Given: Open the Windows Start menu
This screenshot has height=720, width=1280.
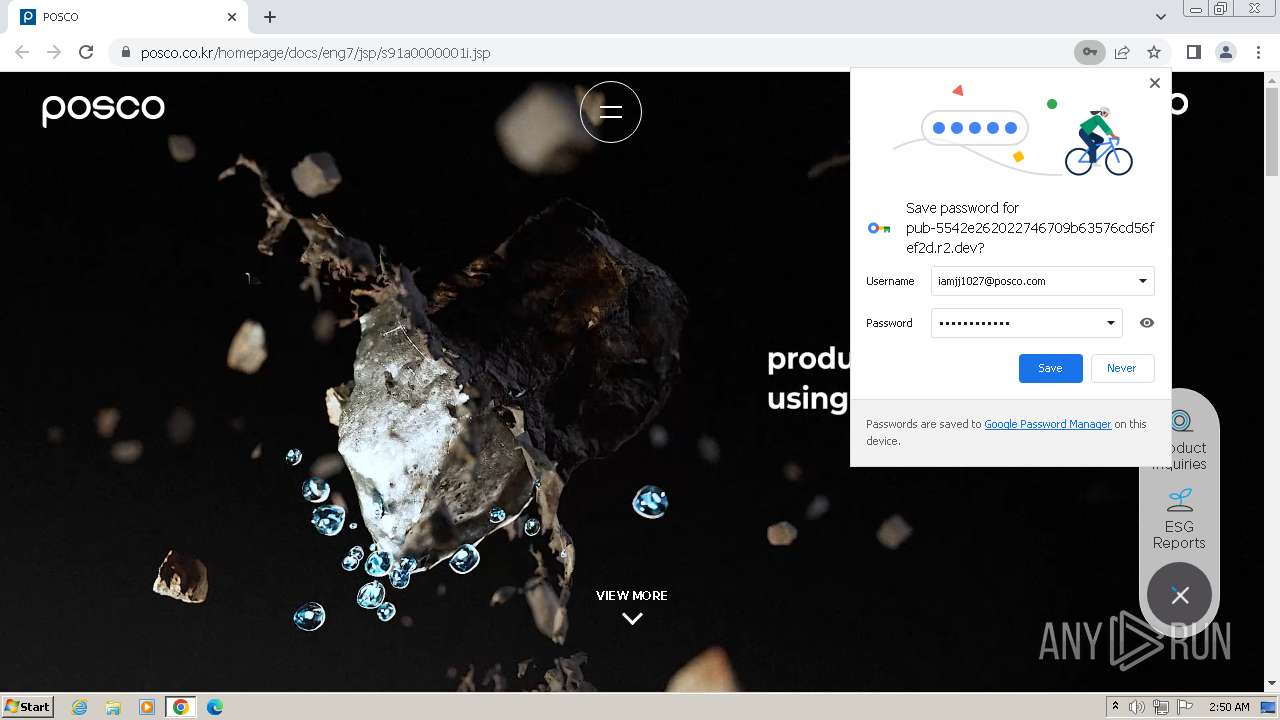Looking at the screenshot, I should tap(28, 707).
